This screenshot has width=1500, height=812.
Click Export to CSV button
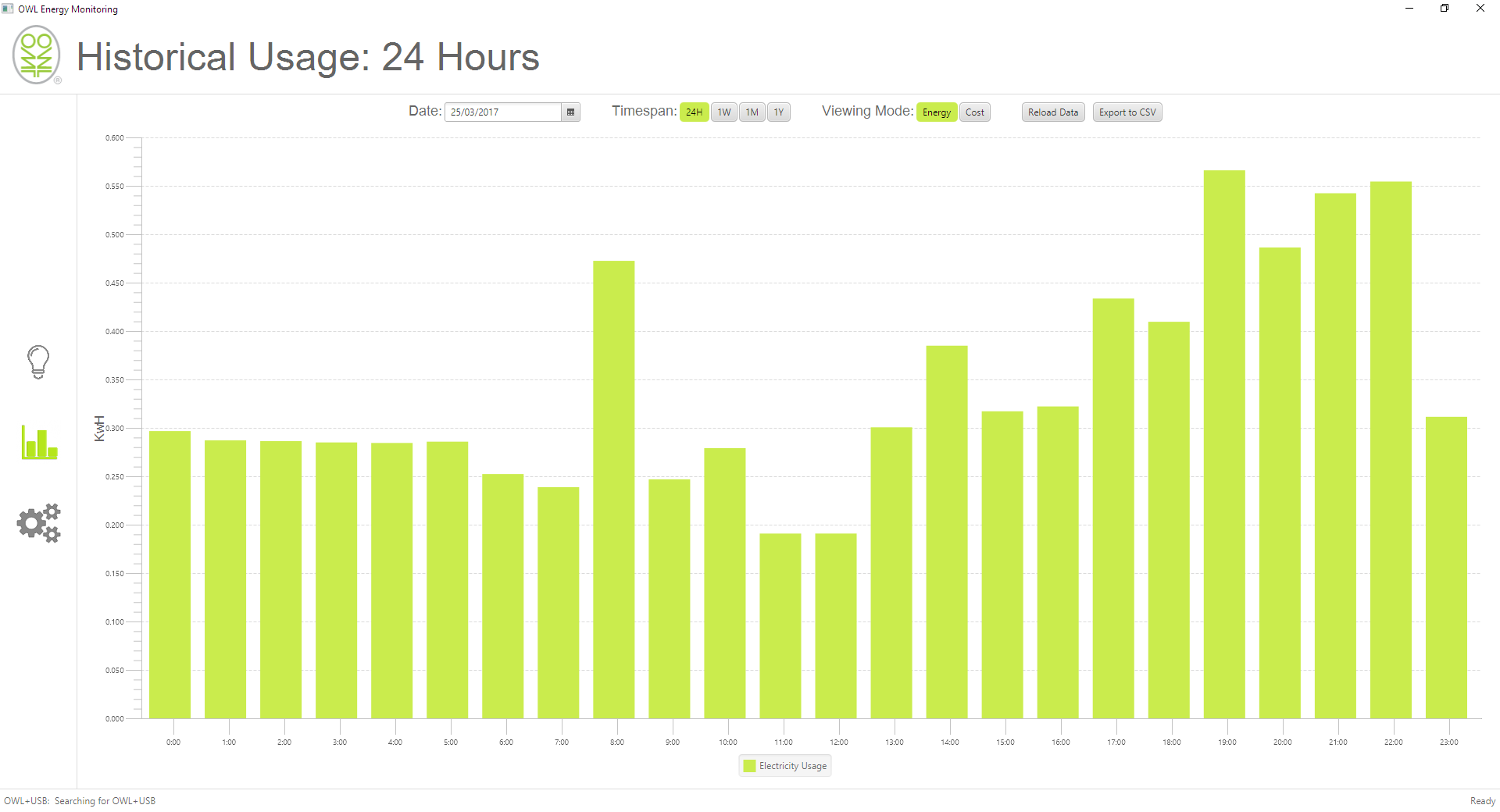(1127, 112)
